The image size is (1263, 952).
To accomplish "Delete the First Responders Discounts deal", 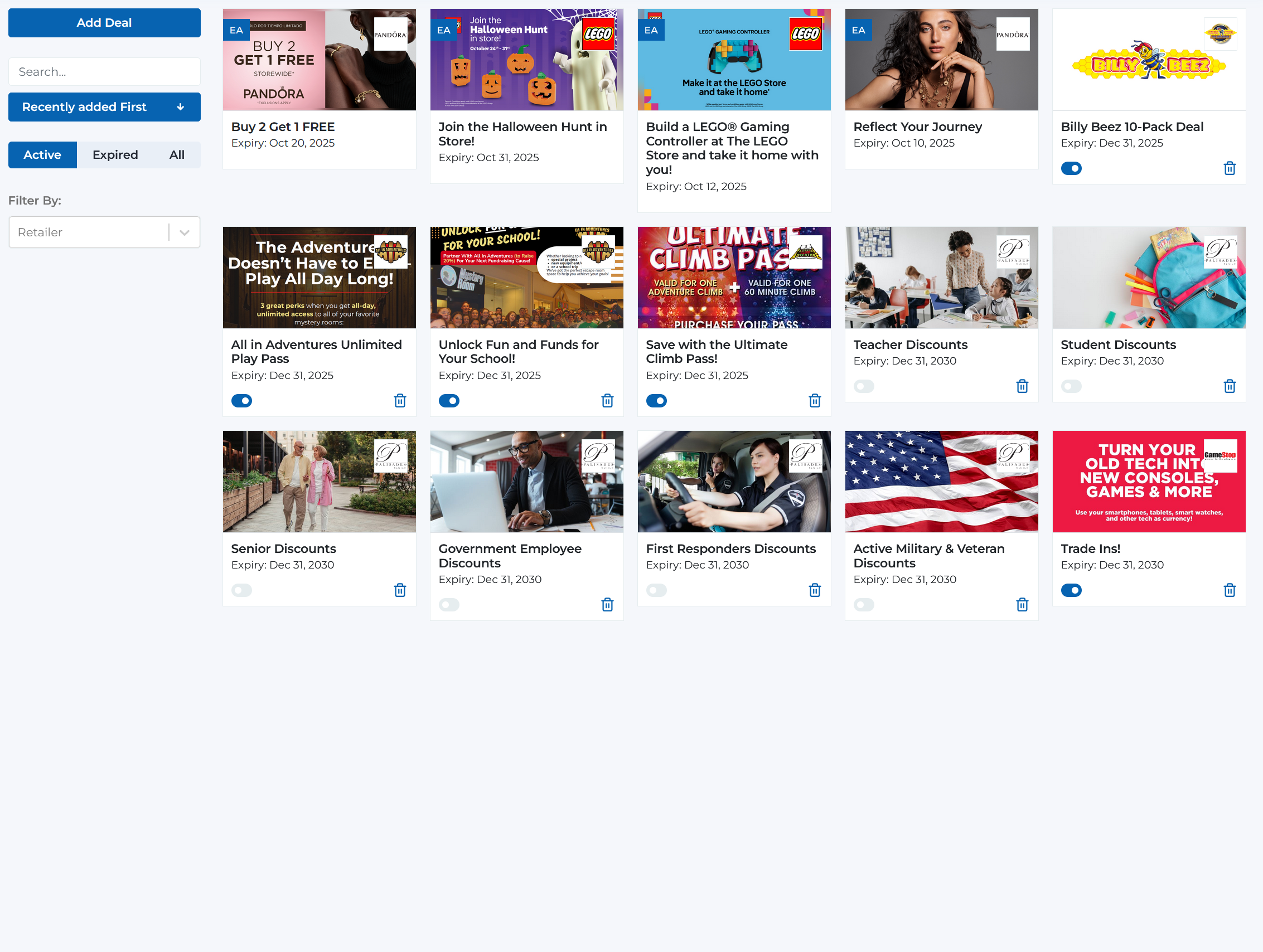I will click(x=815, y=590).
